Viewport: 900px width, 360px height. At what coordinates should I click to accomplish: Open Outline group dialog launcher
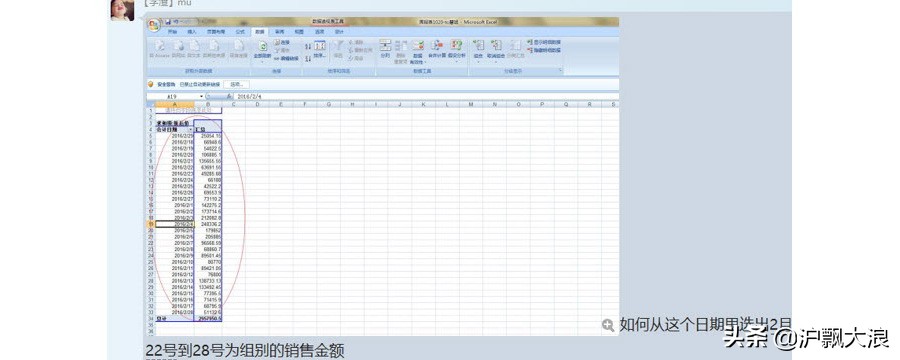tap(560, 70)
